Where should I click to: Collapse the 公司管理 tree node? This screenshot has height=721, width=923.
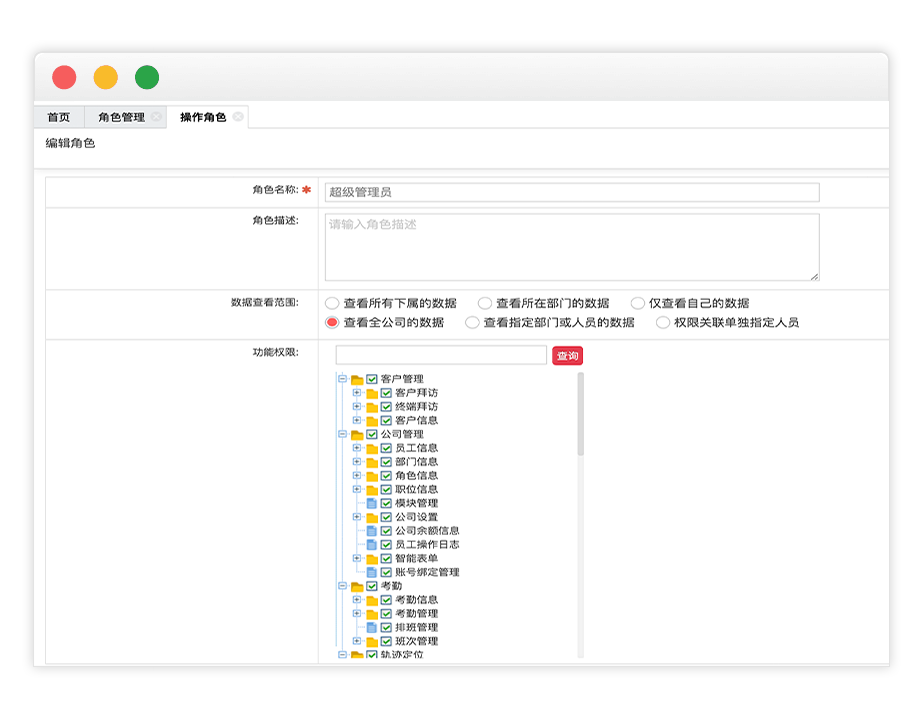pyautogui.click(x=342, y=435)
